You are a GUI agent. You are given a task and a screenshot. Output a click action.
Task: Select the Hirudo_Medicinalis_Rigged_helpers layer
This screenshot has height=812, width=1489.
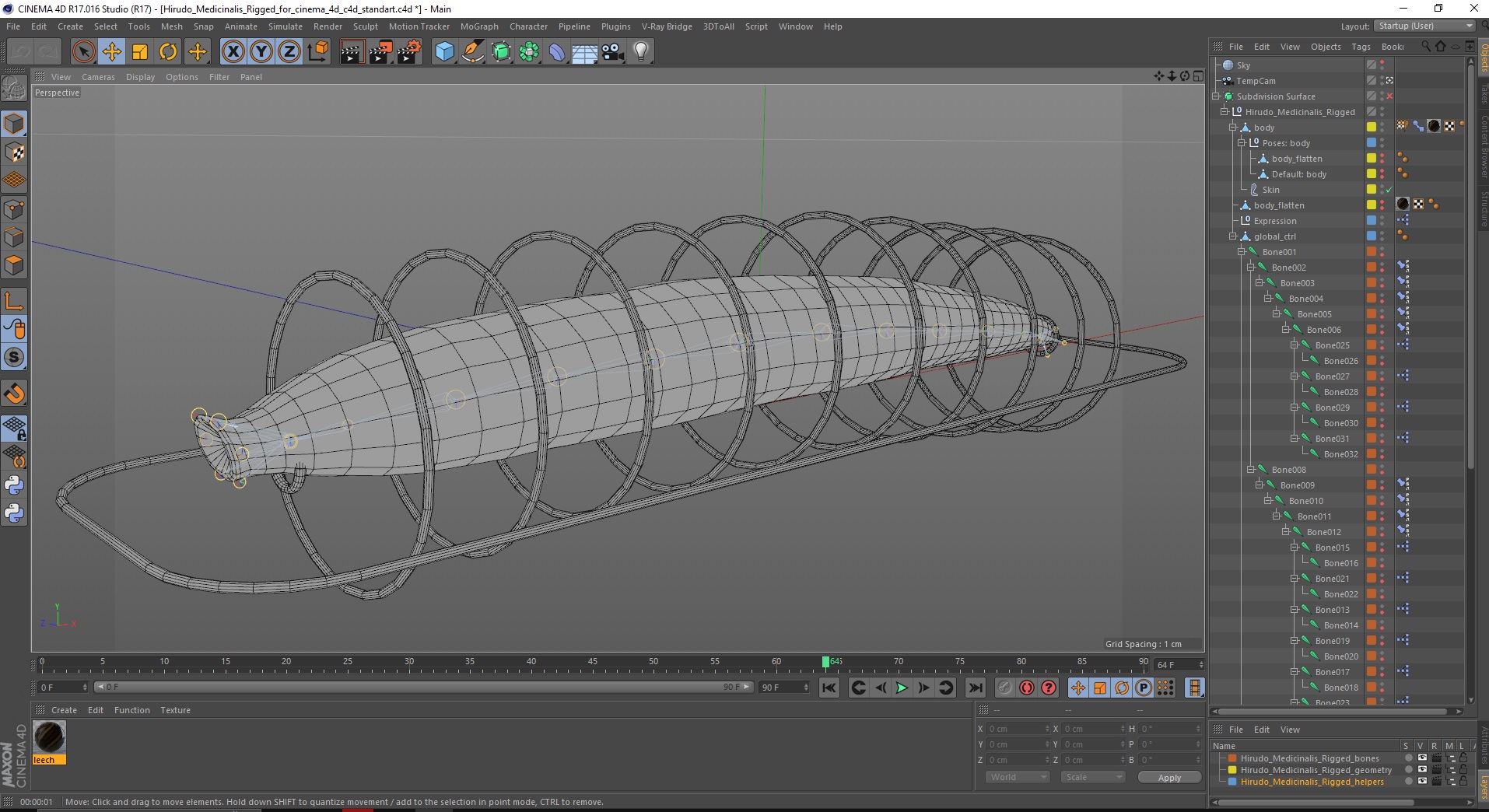(x=1312, y=782)
